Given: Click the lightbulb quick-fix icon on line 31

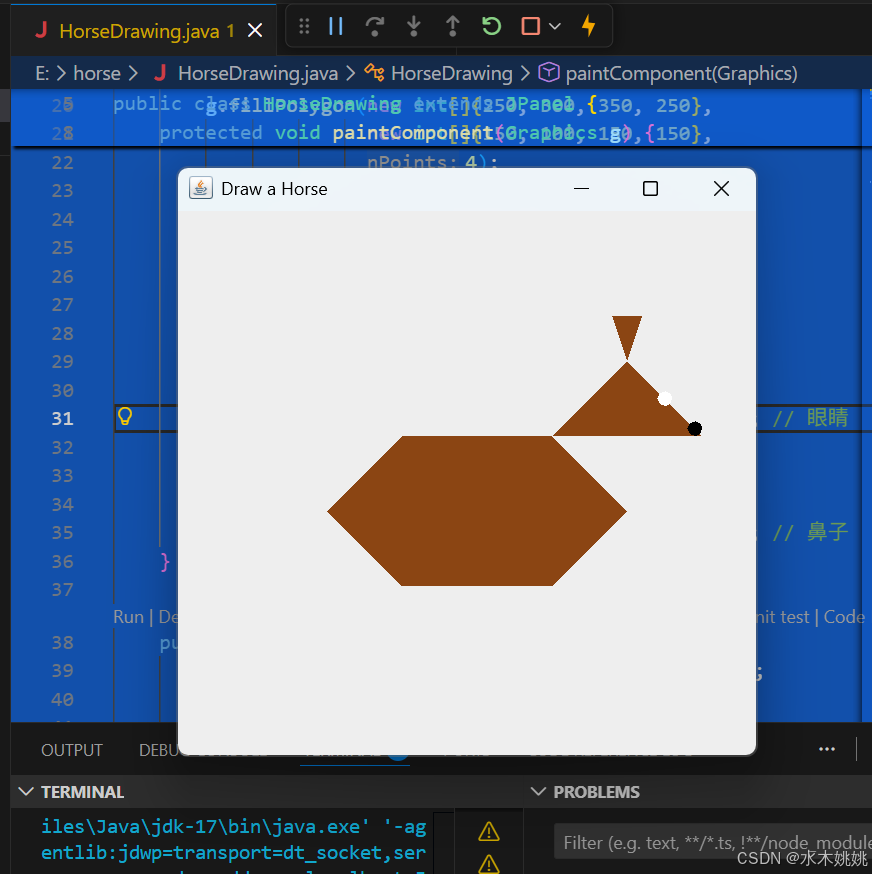Looking at the screenshot, I should tap(125, 416).
